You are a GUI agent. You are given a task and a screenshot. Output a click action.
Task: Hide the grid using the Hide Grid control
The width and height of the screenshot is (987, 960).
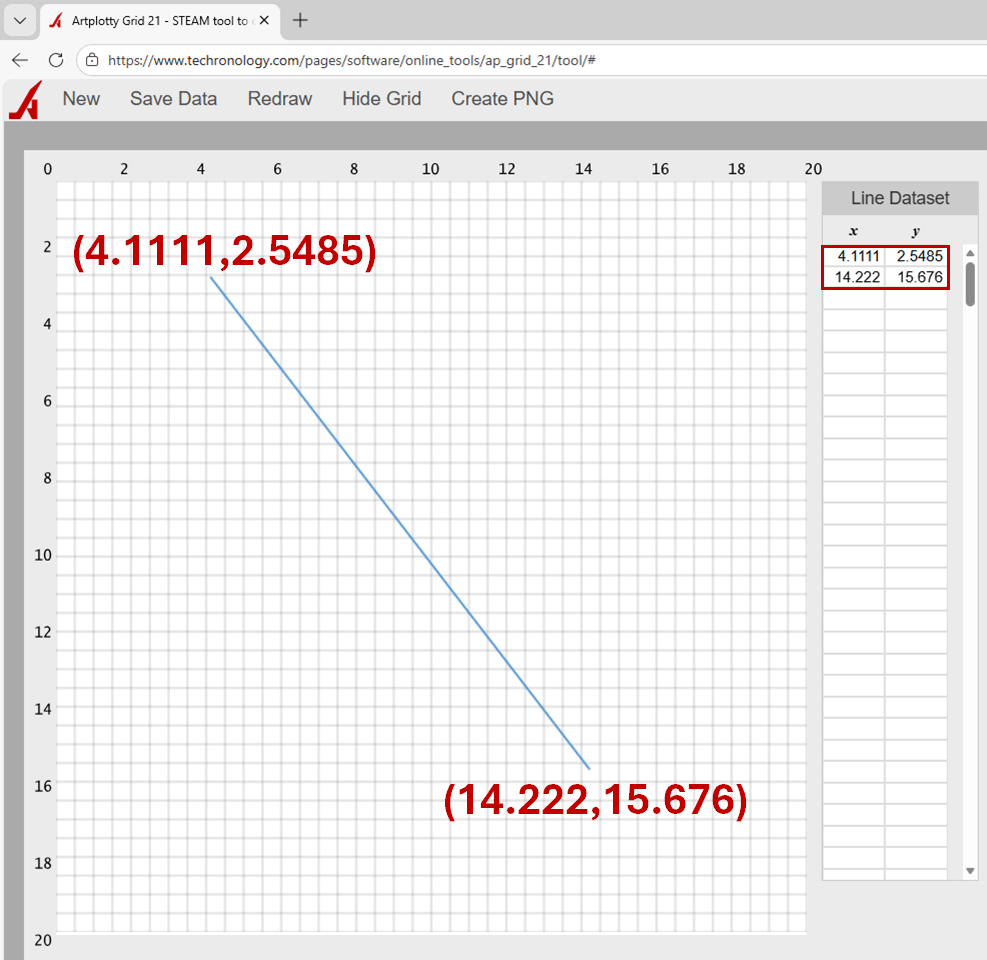tap(381, 98)
